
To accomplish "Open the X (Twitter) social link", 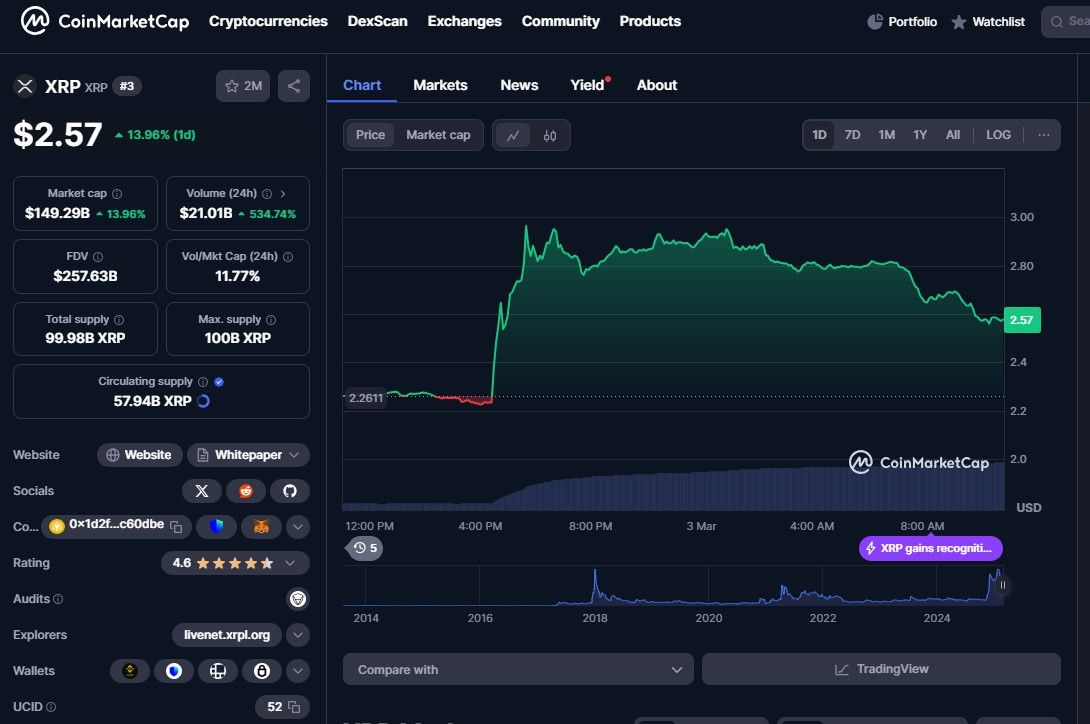I will (202, 491).
